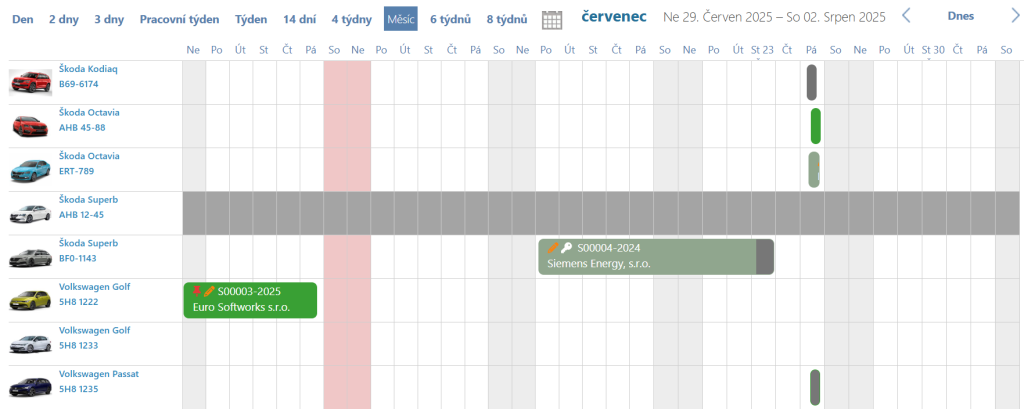The image size is (1024, 409).
Task: Click pencil icon on Siemens Energy reservation
Action: tap(552, 248)
